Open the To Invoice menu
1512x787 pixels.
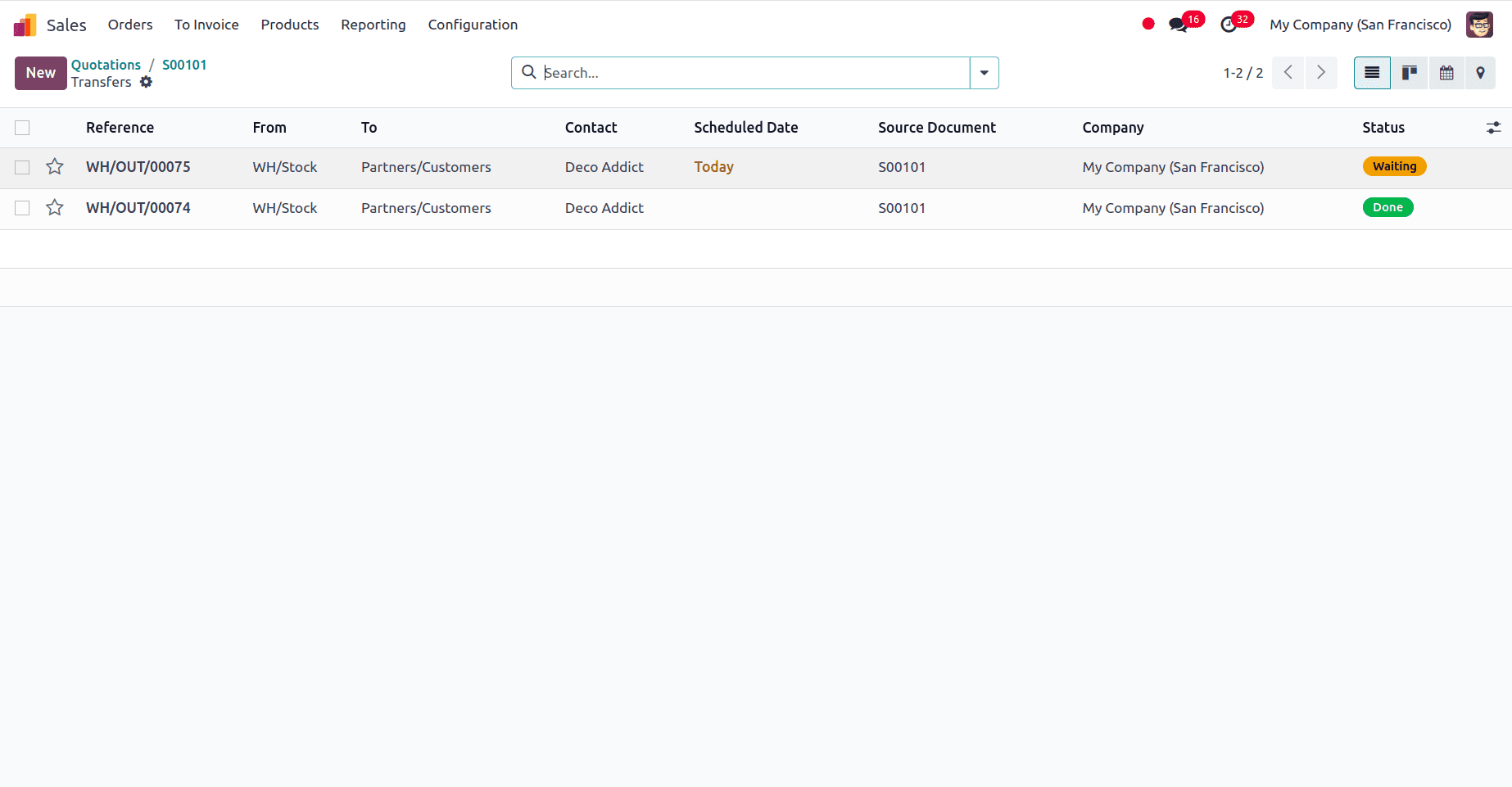[x=206, y=25]
